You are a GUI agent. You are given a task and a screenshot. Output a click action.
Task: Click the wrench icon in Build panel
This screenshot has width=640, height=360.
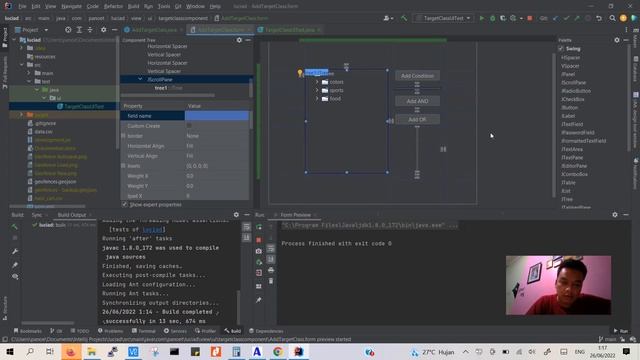[x=15, y=251]
